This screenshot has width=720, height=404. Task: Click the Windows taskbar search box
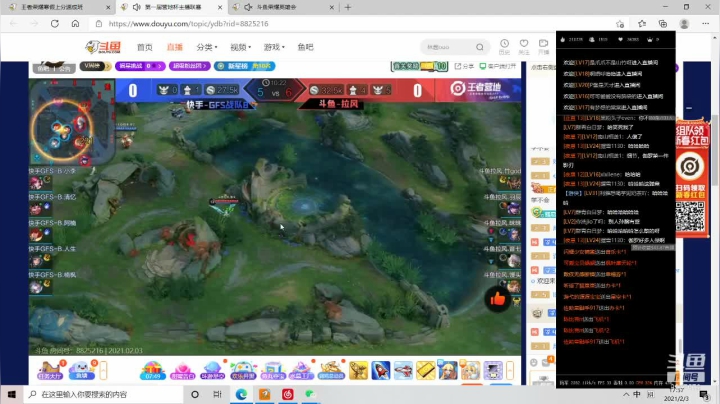[103, 394]
